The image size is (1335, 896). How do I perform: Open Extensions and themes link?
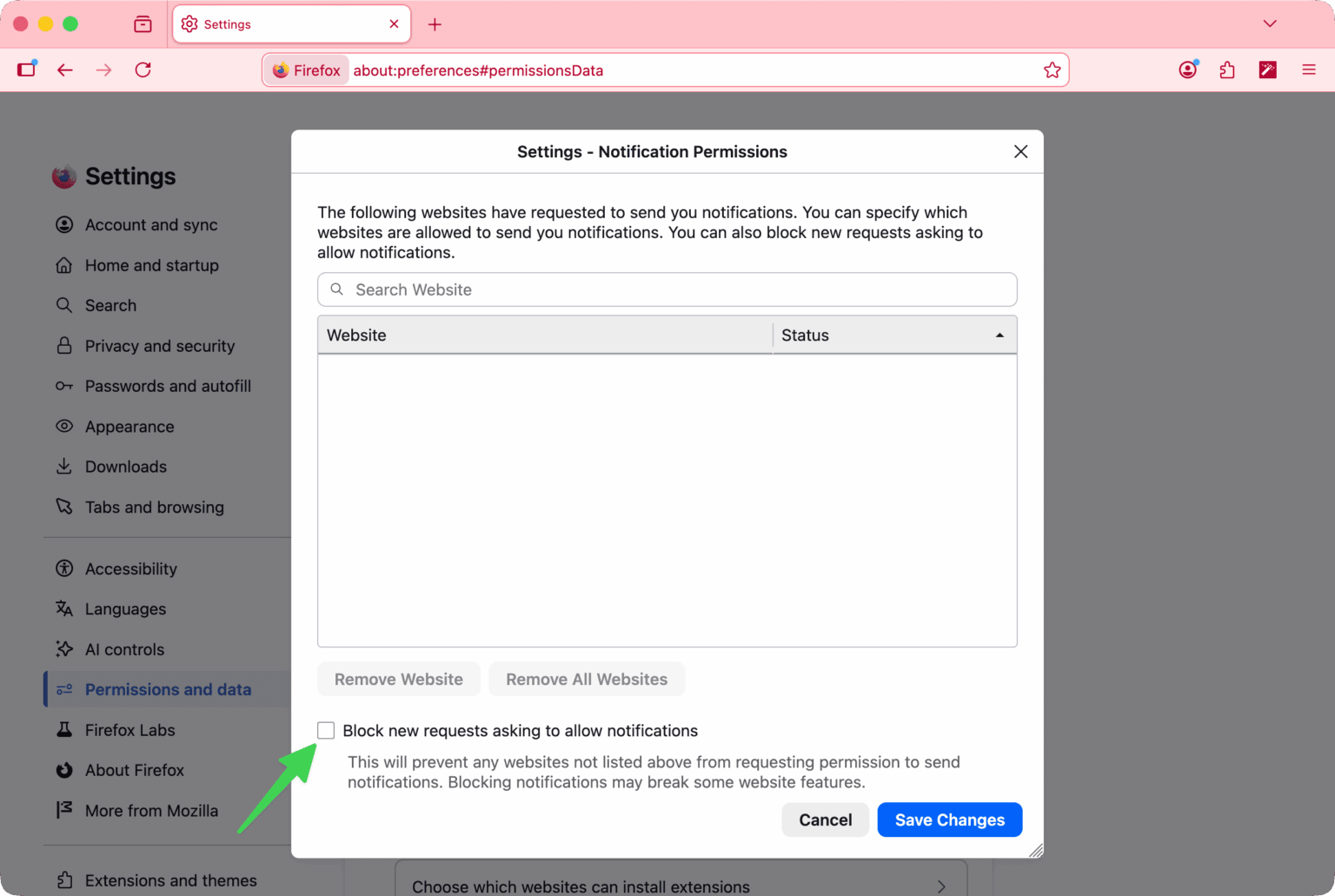click(x=170, y=880)
